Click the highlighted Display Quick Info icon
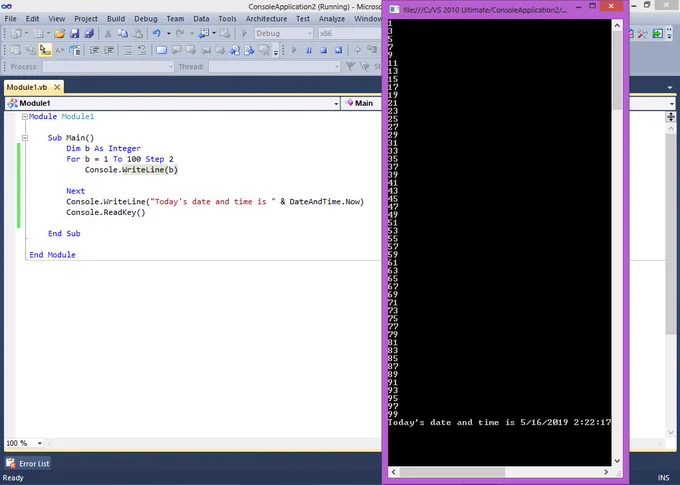 point(45,50)
